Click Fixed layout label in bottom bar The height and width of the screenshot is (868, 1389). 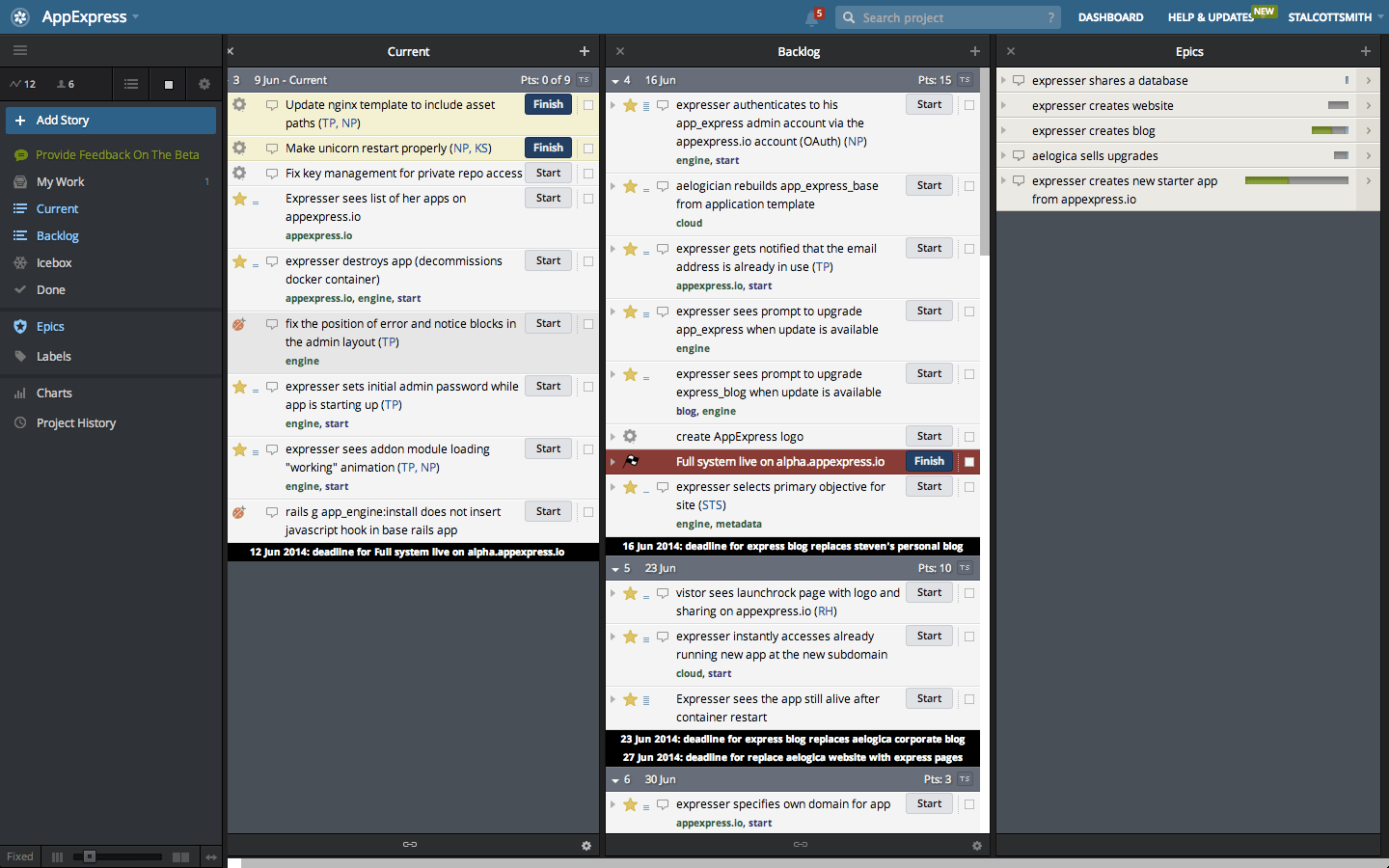(20, 856)
